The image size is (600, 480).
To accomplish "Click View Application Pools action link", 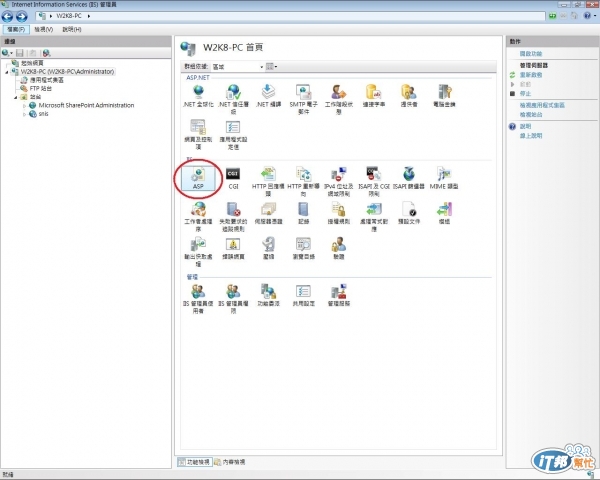I will [542, 105].
